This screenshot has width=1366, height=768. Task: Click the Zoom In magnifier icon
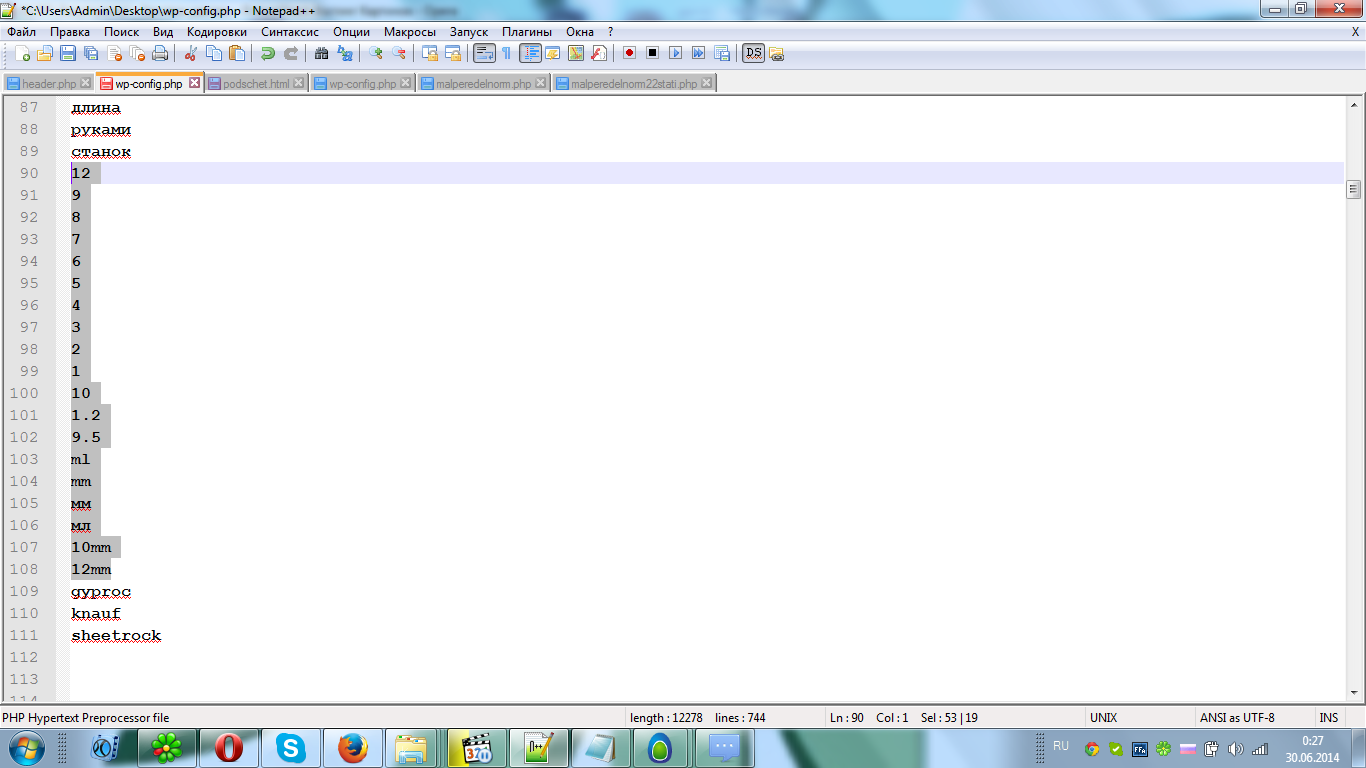376,54
